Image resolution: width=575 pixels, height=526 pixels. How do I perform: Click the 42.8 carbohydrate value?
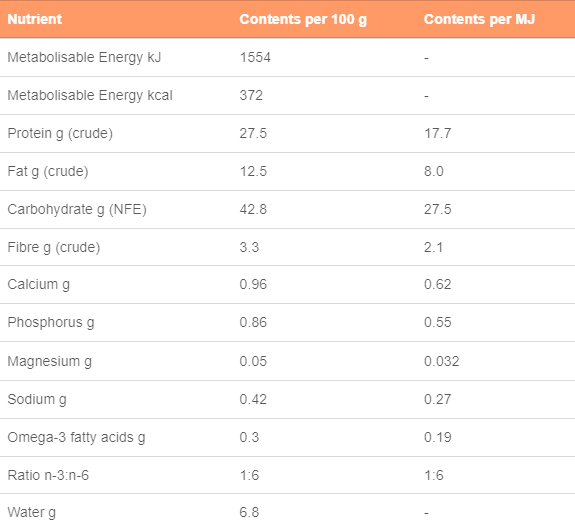253,209
